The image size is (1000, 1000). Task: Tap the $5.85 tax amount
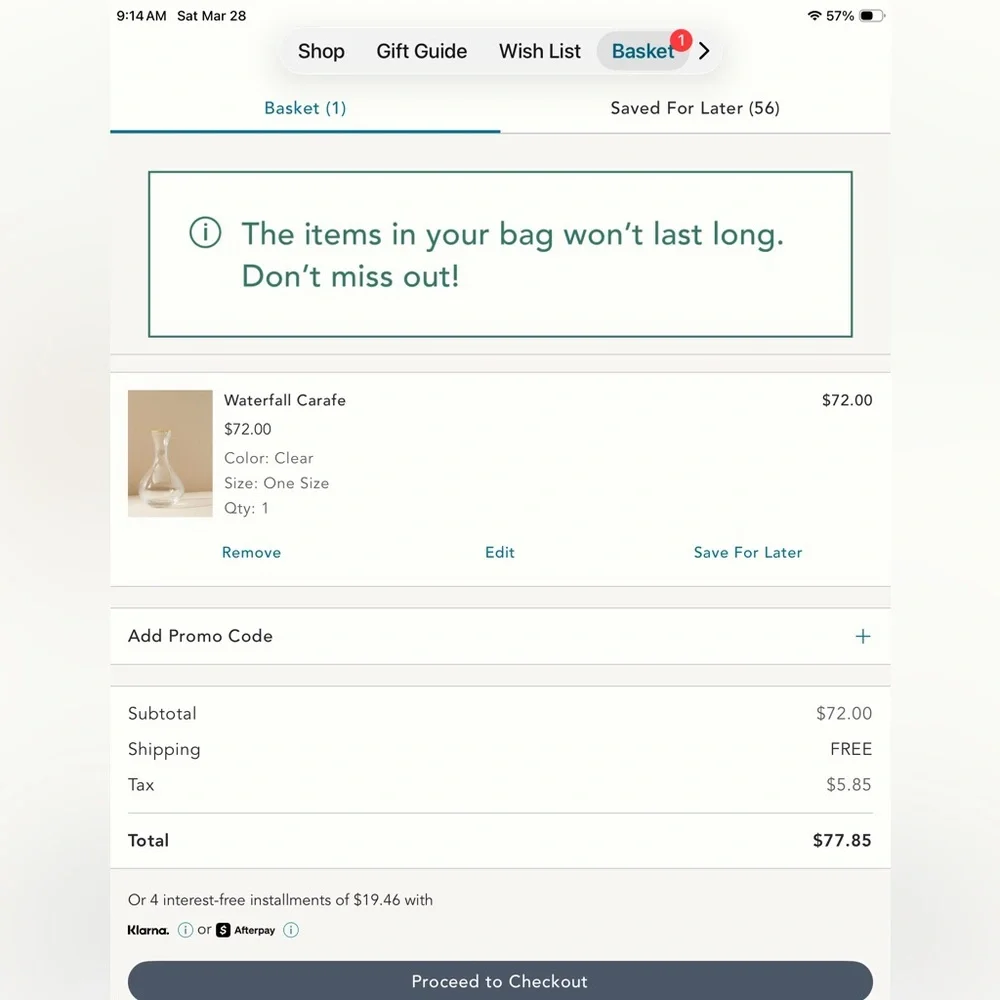pos(848,784)
